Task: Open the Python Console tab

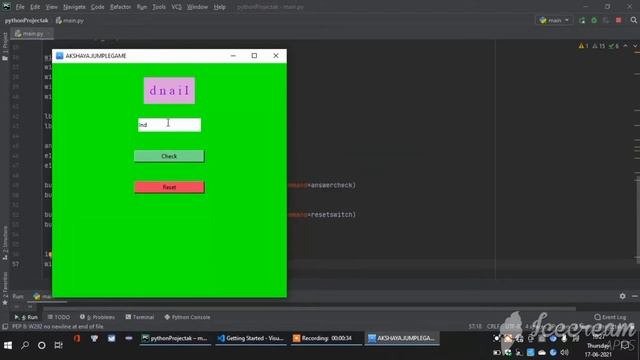Action: point(187,317)
